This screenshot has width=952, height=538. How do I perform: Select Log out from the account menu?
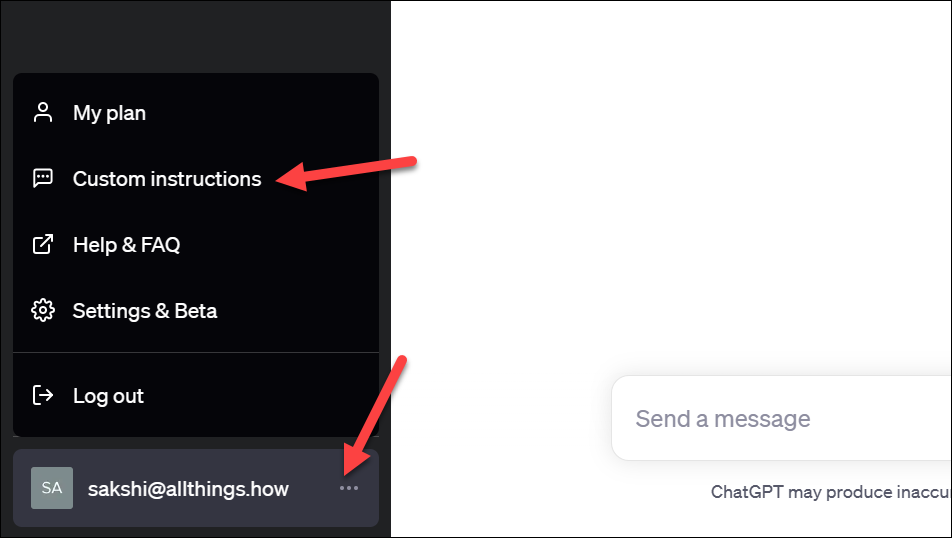point(196,395)
